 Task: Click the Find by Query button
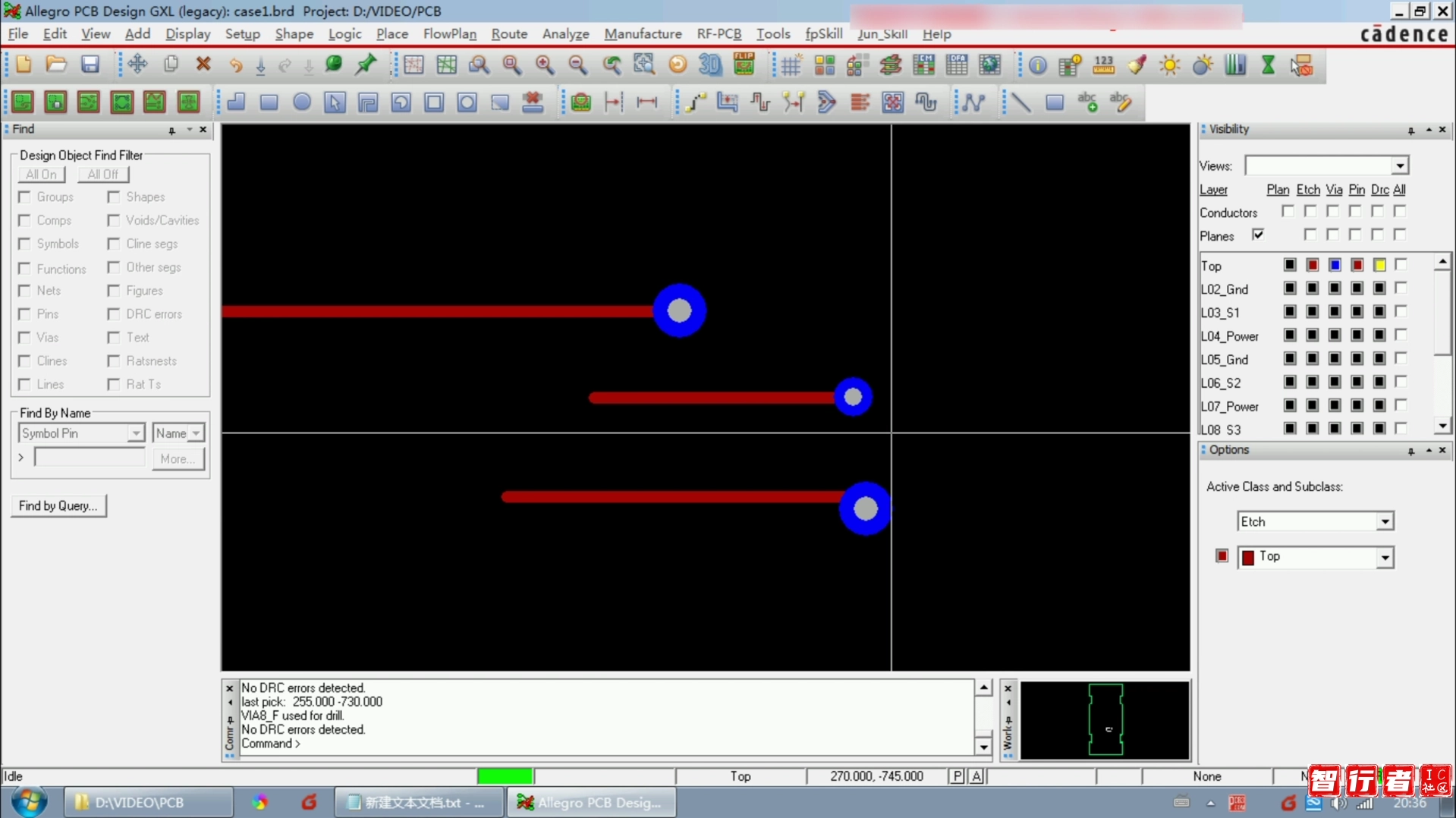point(58,506)
